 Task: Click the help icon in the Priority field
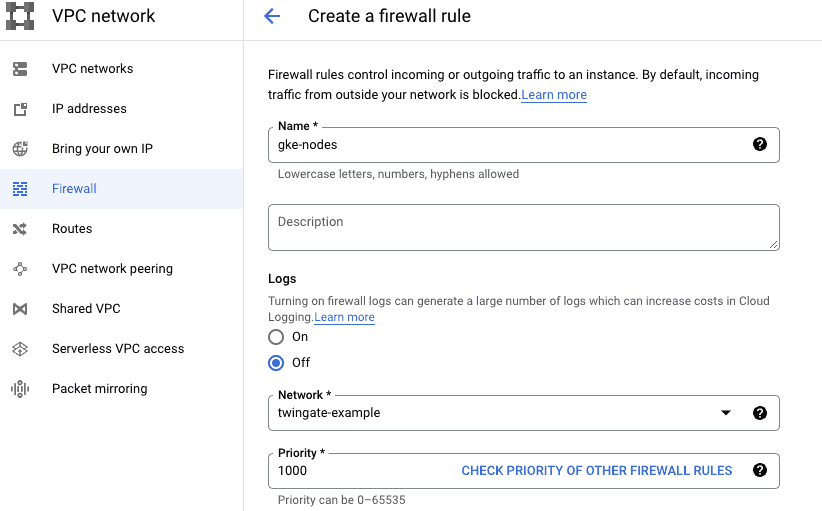click(x=759, y=470)
